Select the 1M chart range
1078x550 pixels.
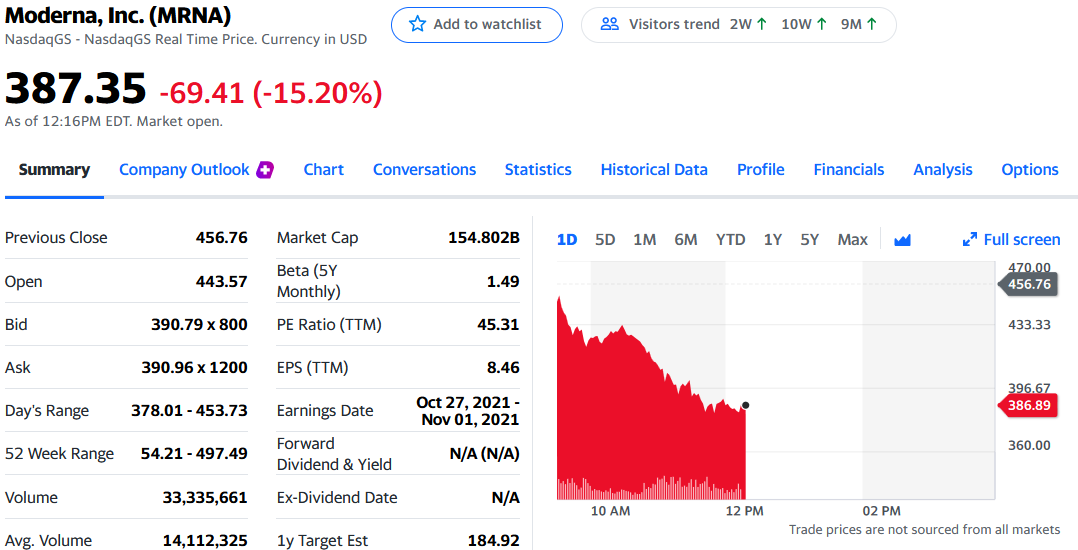644,239
